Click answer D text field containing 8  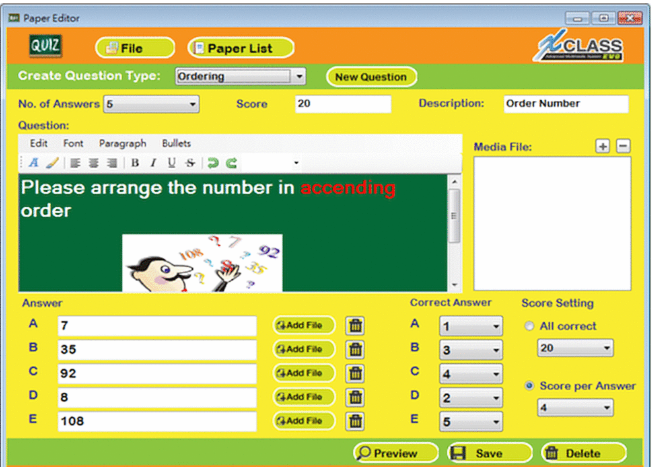(157, 398)
